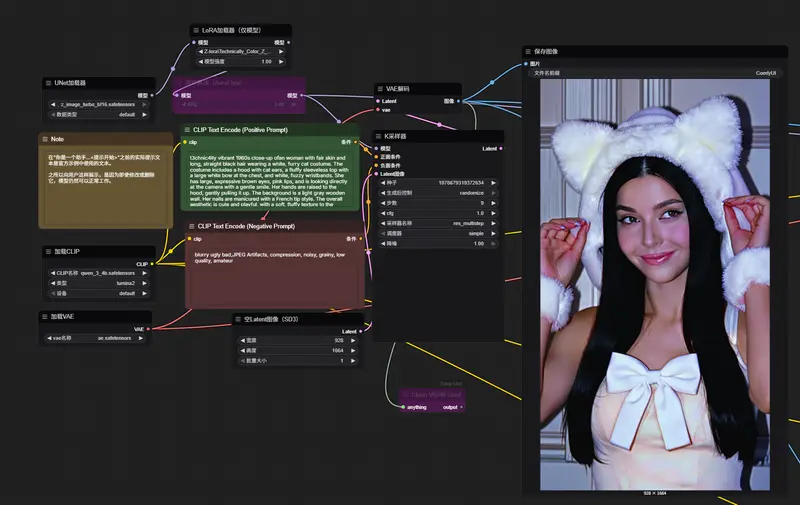
Task: Click the 空Latent图像 node's Latent output dot
Action: 364,331
